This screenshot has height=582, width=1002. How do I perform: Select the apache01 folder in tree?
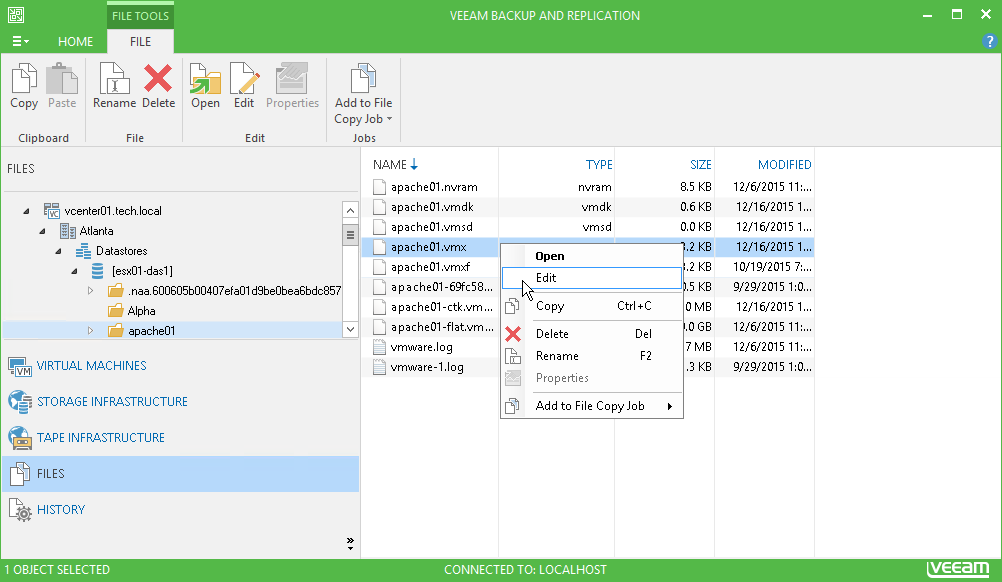point(151,331)
